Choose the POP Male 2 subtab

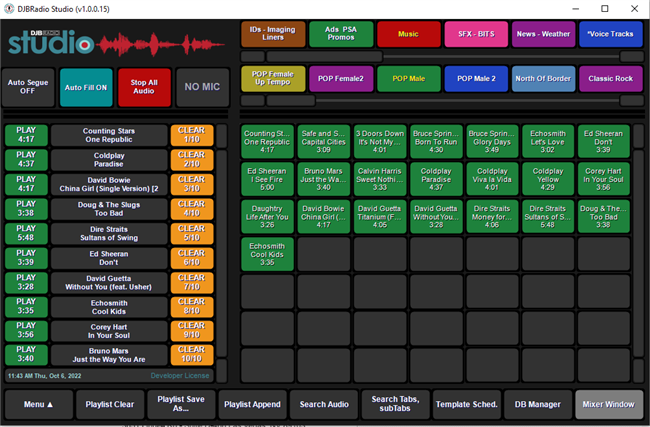point(476,78)
